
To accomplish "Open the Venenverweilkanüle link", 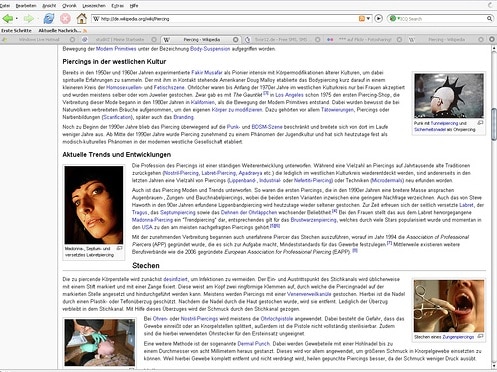I will [x=309, y=294].
